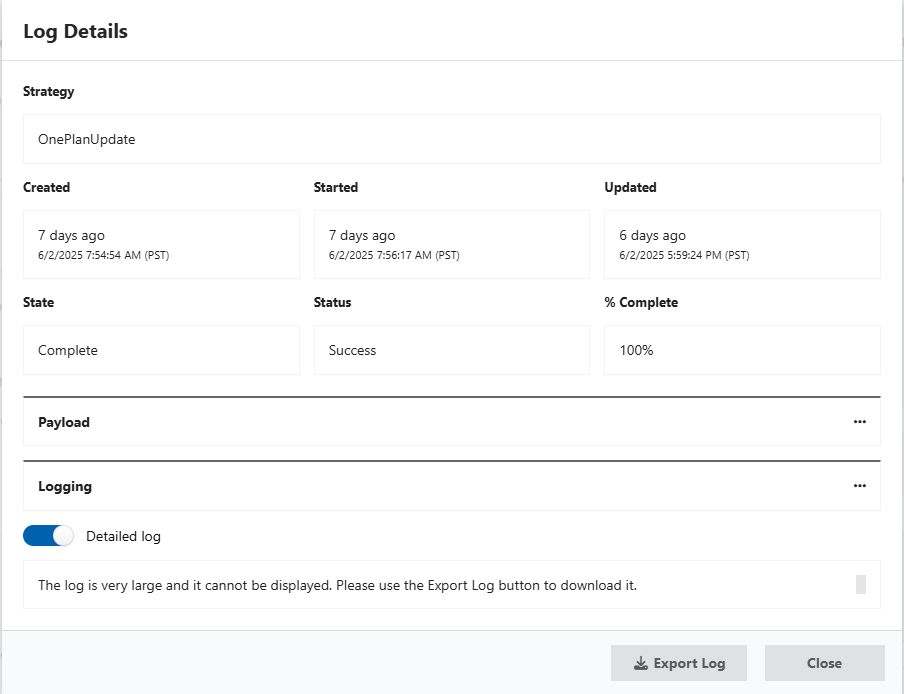The height and width of the screenshot is (694, 904).
Task: Open the Logging section ellipsis menu
Action: [x=860, y=486]
